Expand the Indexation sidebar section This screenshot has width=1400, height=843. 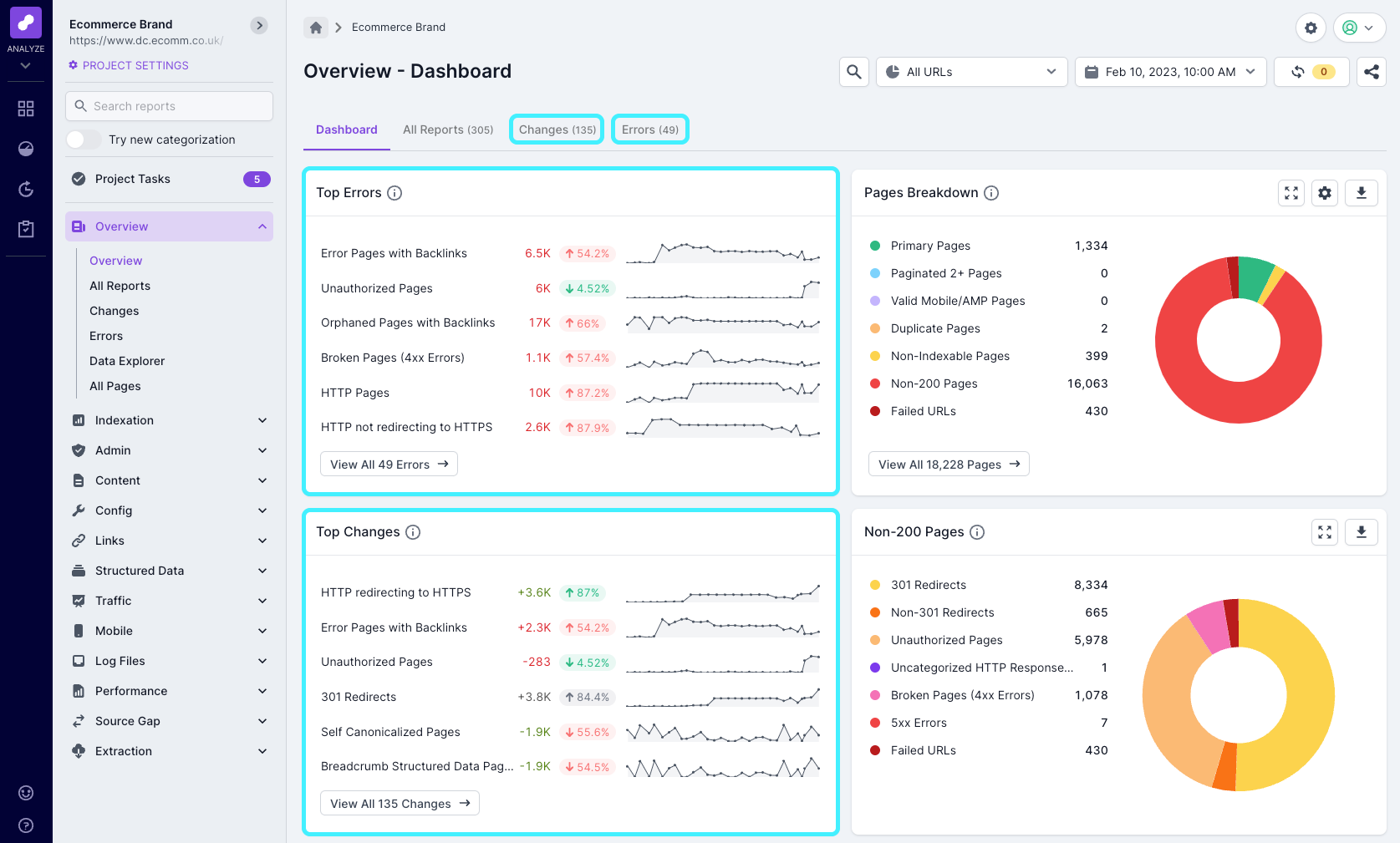[x=169, y=420]
